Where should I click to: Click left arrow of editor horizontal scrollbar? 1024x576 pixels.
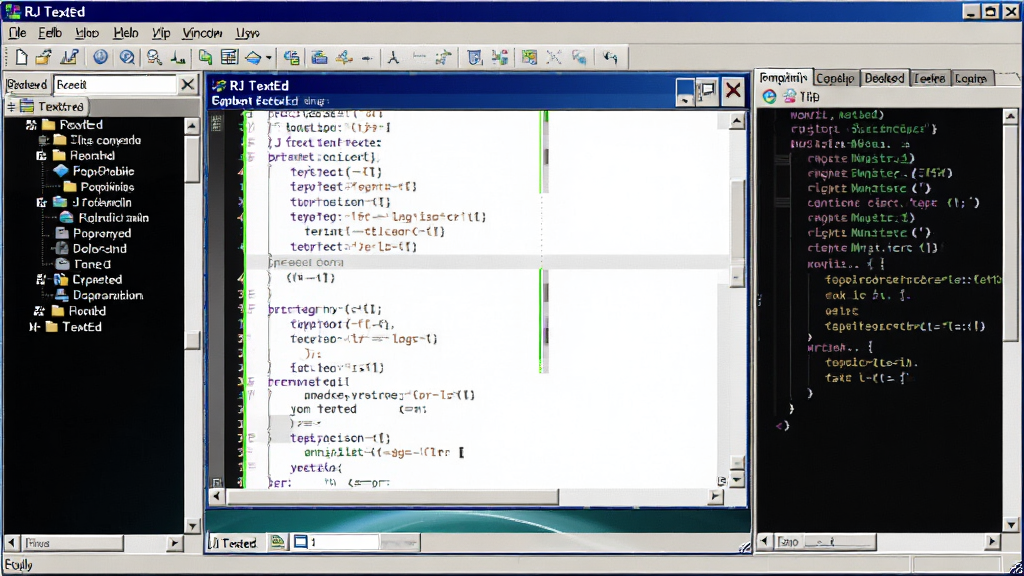click(x=216, y=496)
